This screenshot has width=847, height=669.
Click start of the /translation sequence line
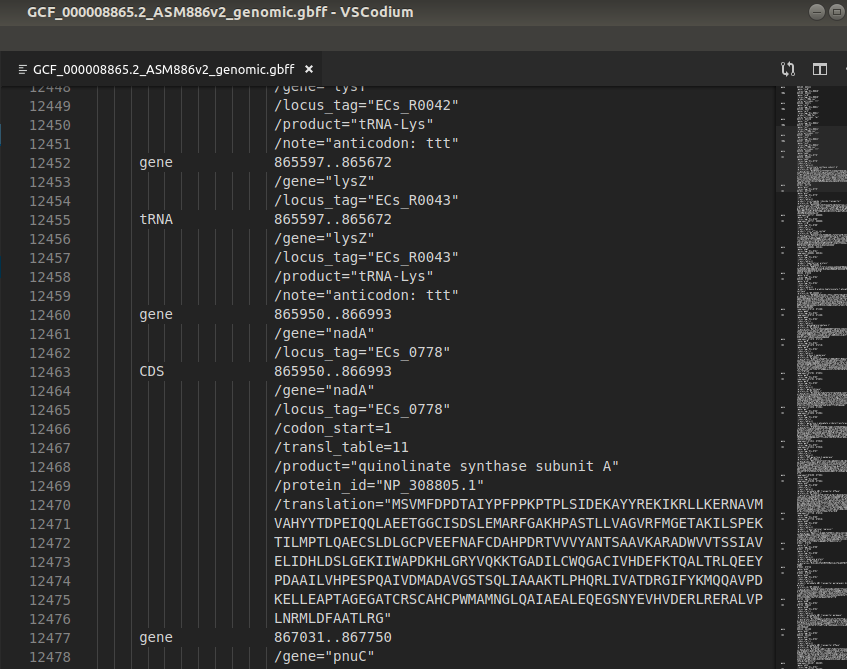point(278,504)
